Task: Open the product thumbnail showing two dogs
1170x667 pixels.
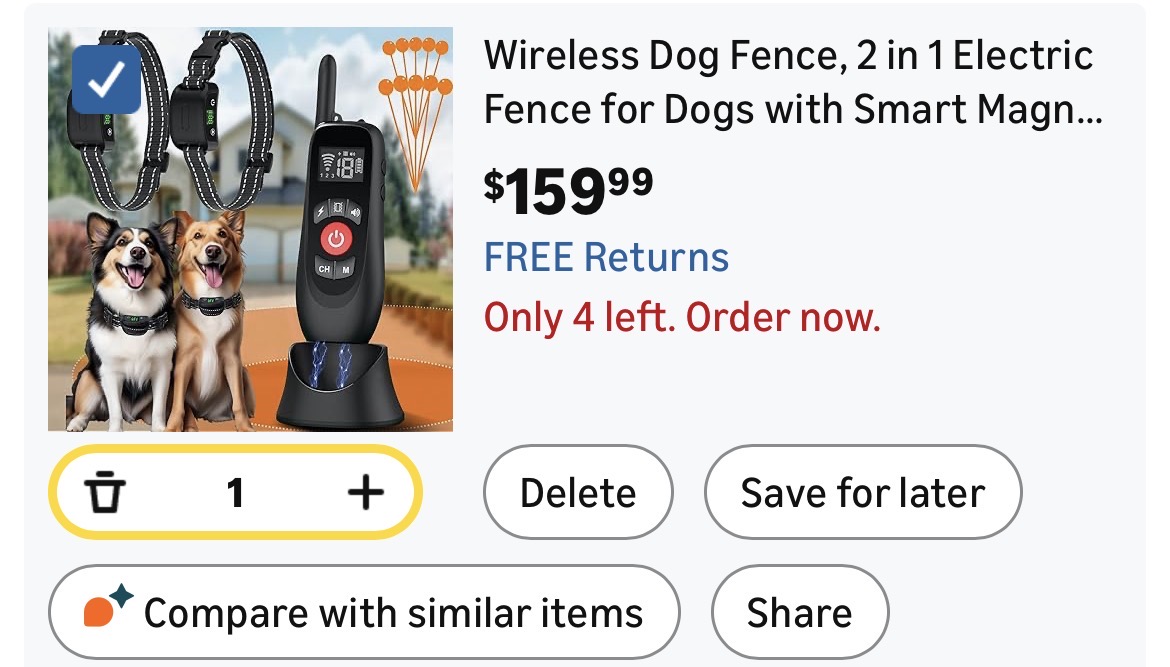Action: [x=251, y=229]
